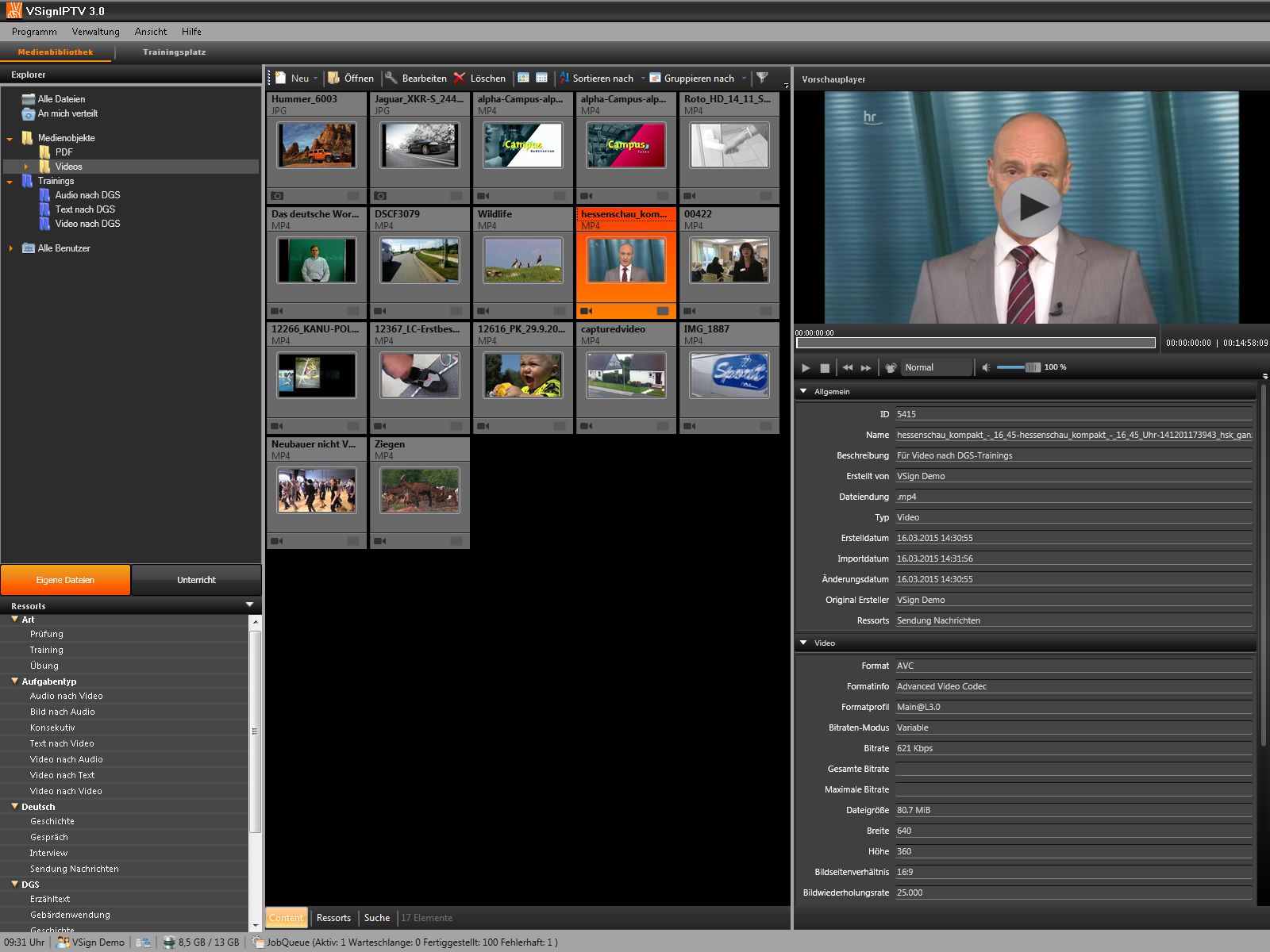
Task: Expand the Alle Benutzer tree node
Action: [11, 248]
